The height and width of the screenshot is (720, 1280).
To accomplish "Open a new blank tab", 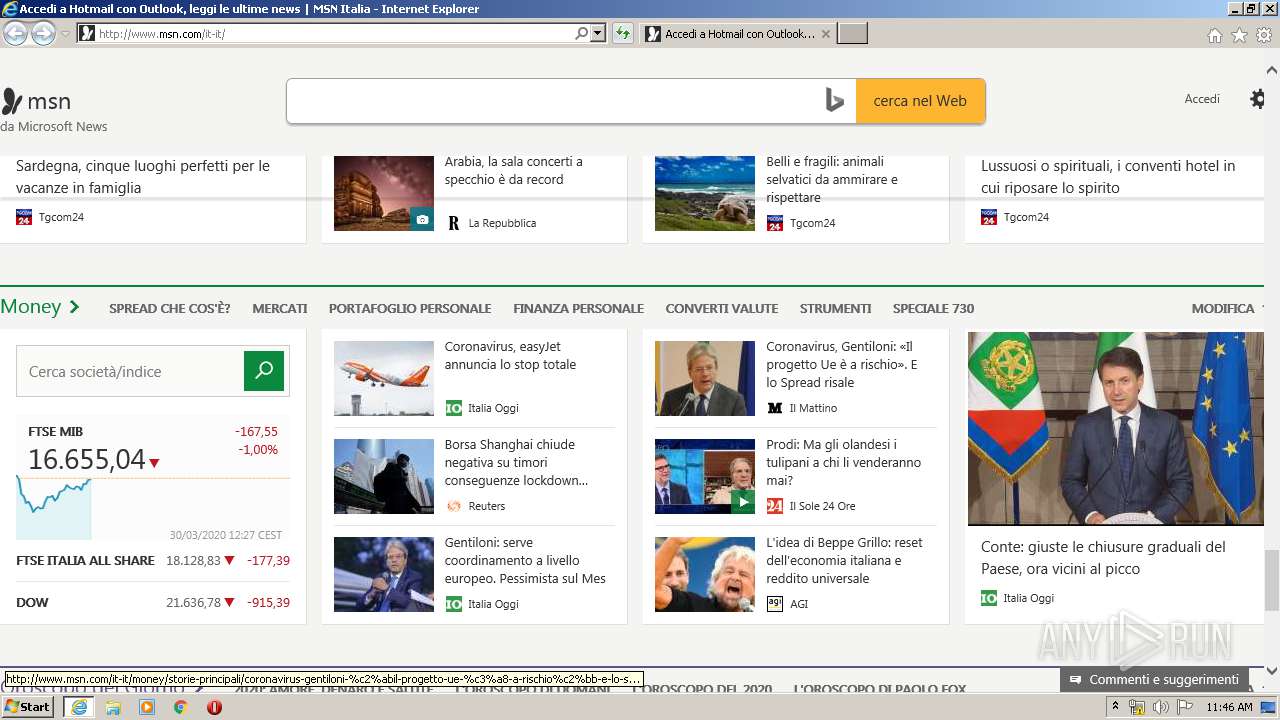I will (852, 34).
